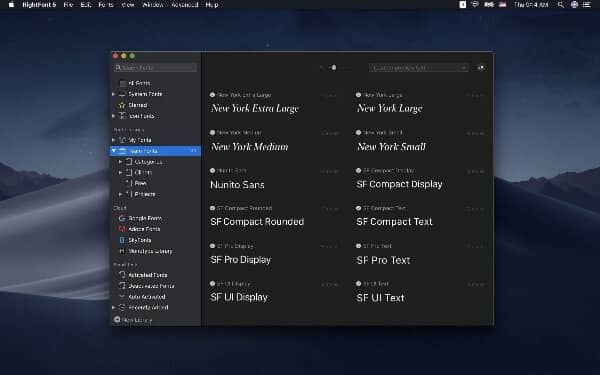The width and height of the screenshot is (600, 375).
Task: Select All Fonts in the sidebar
Action: point(135,83)
